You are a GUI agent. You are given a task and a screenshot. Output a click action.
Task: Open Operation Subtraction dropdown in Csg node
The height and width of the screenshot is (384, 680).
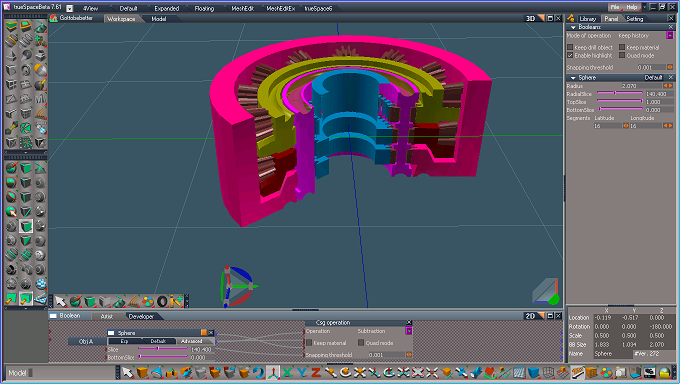point(409,331)
